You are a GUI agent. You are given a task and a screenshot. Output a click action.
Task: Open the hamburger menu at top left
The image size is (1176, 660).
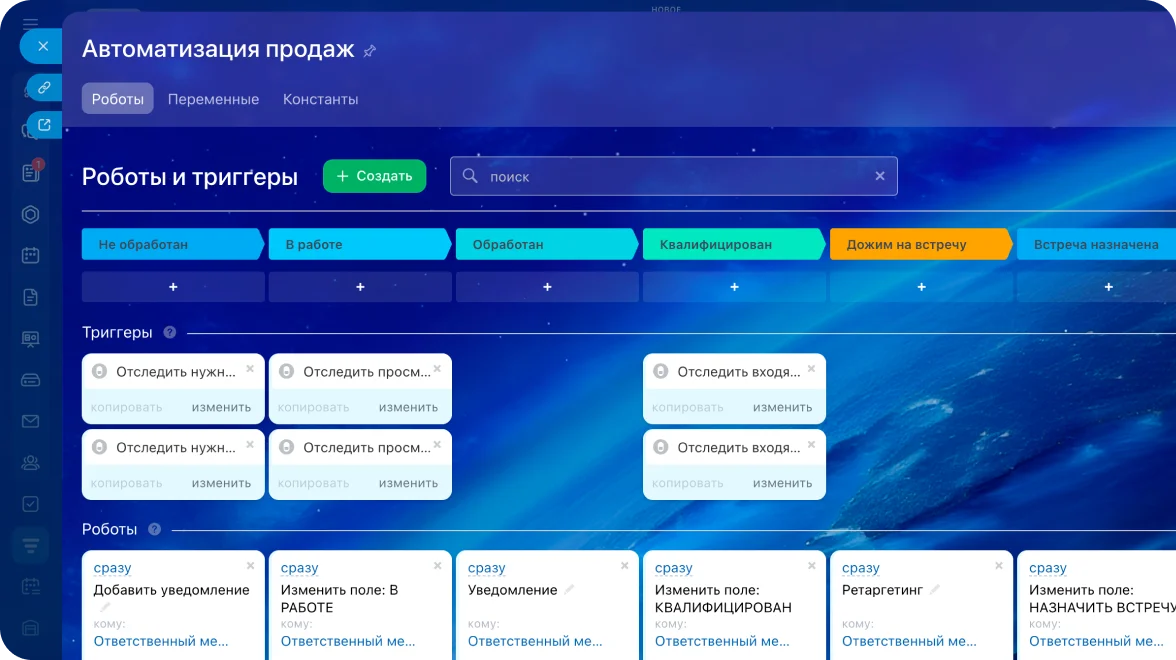click(29, 22)
